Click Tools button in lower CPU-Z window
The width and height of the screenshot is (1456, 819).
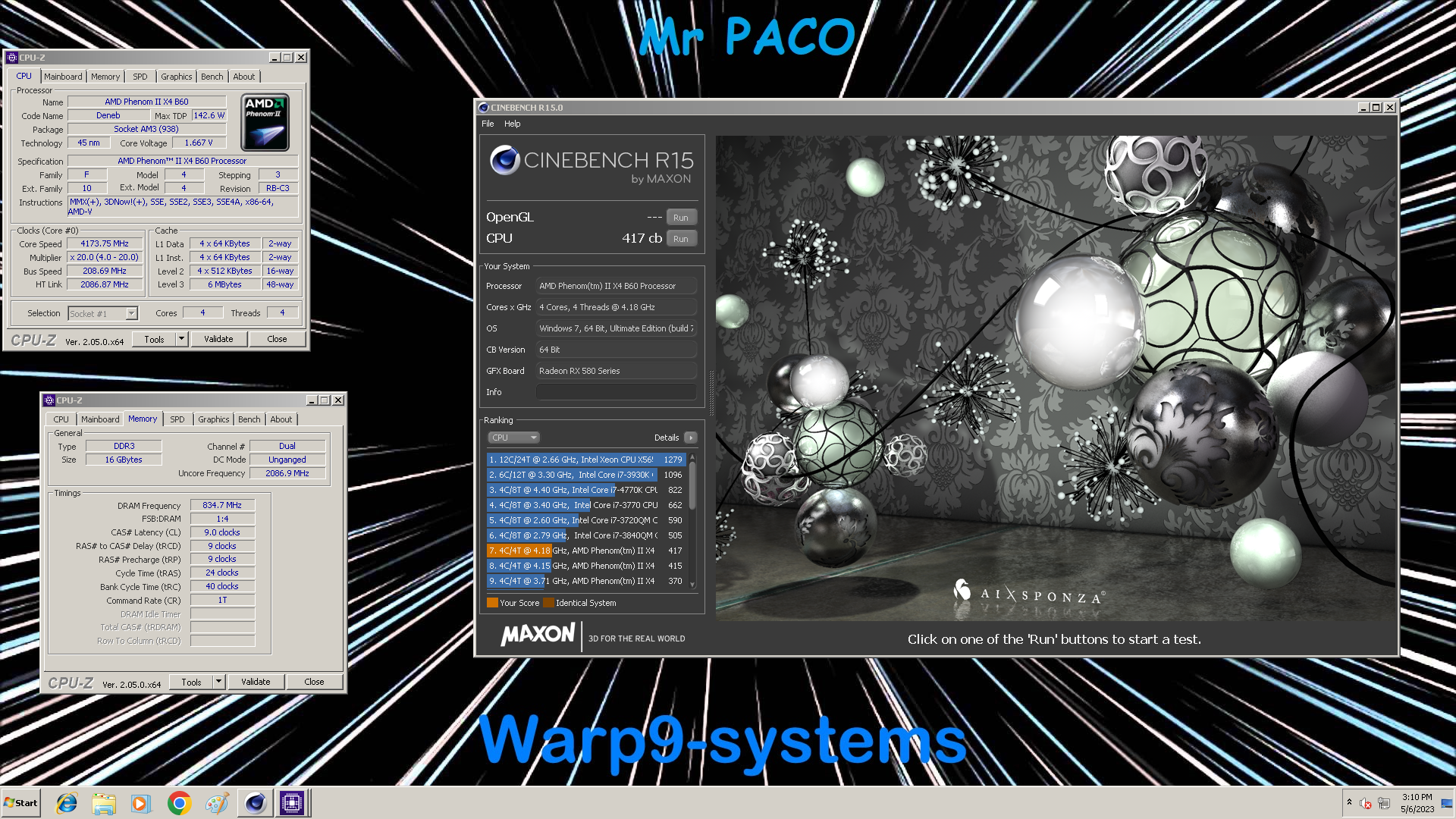192,682
